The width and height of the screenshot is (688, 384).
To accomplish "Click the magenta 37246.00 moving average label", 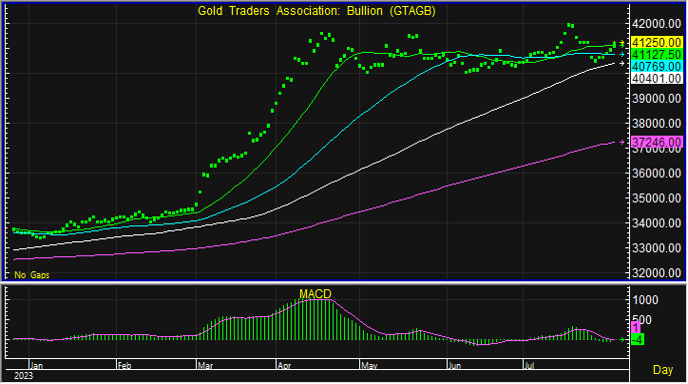I will tap(657, 142).
